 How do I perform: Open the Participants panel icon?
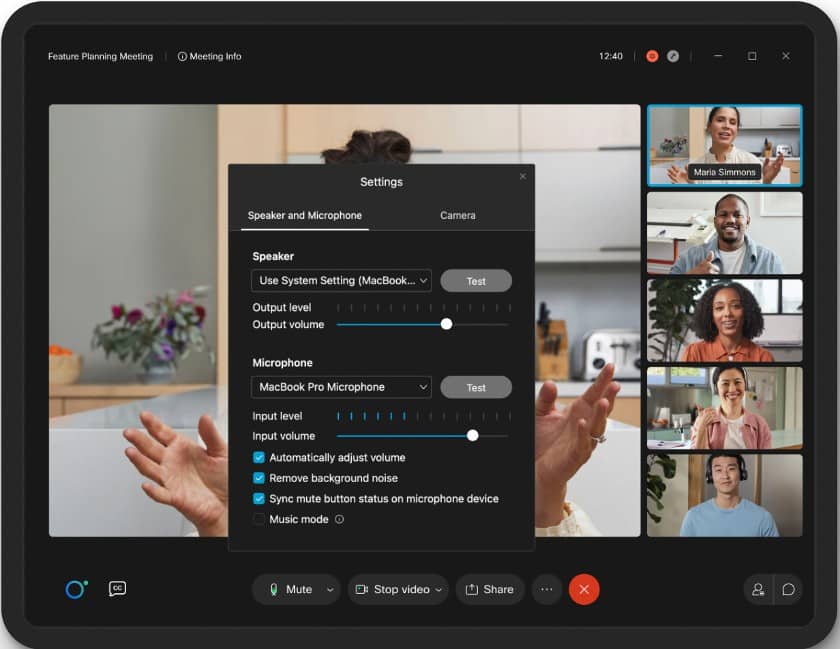tap(758, 590)
